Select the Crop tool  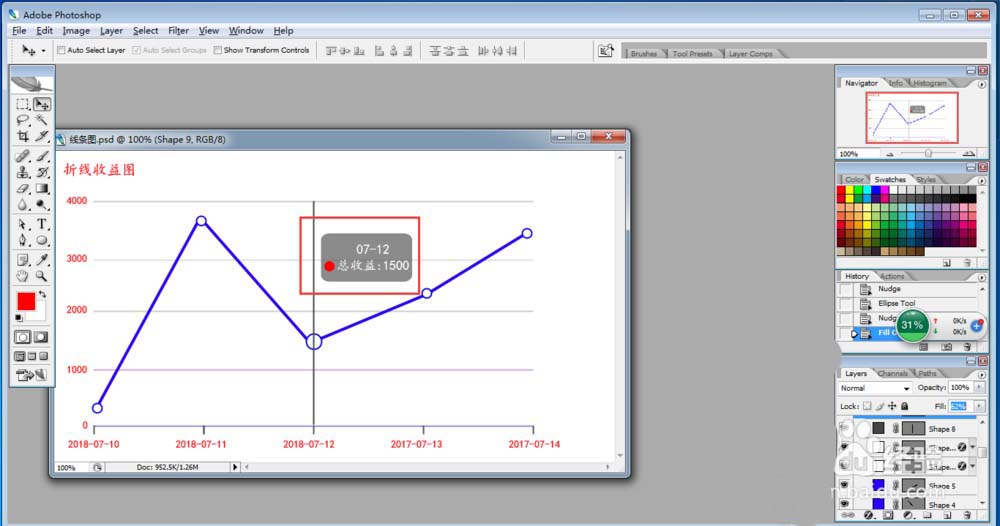(x=22, y=136)
